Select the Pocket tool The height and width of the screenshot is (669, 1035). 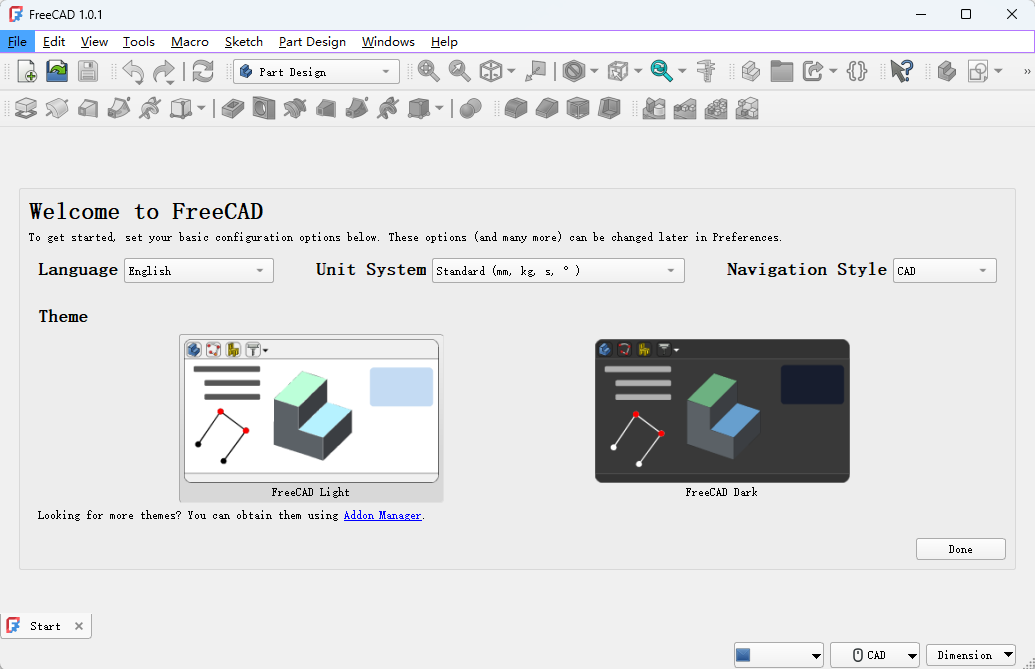tap(232, 108)
